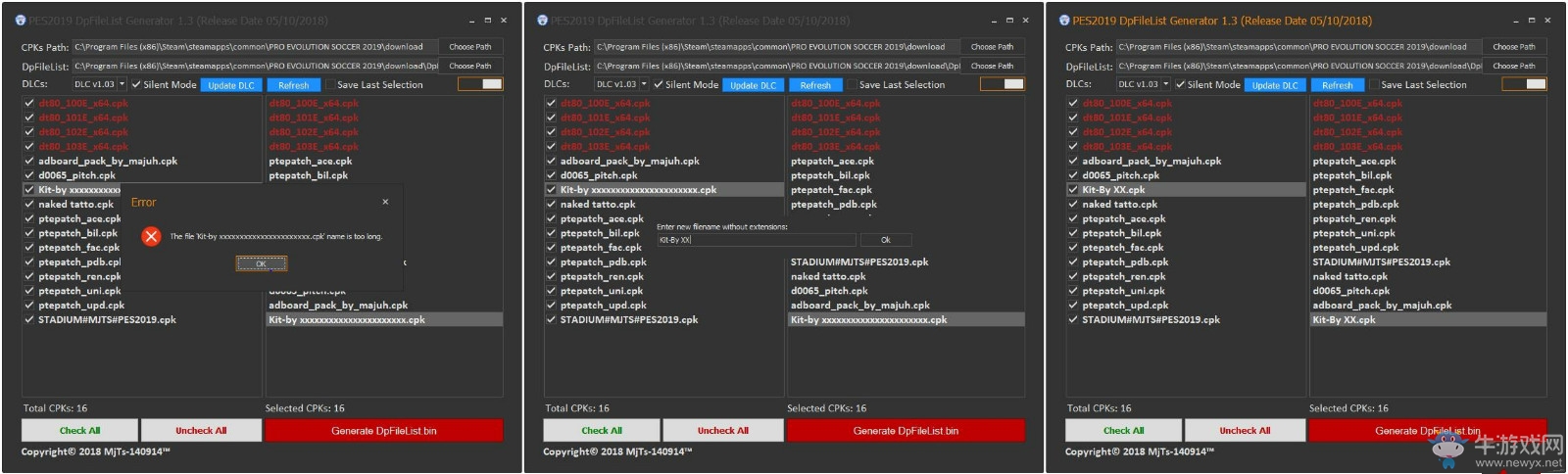This screenshot has height=474, width=1568.
Task: Select Kit-By XX.cpk in the selected-CPKs list
Action: (1428, 319)
